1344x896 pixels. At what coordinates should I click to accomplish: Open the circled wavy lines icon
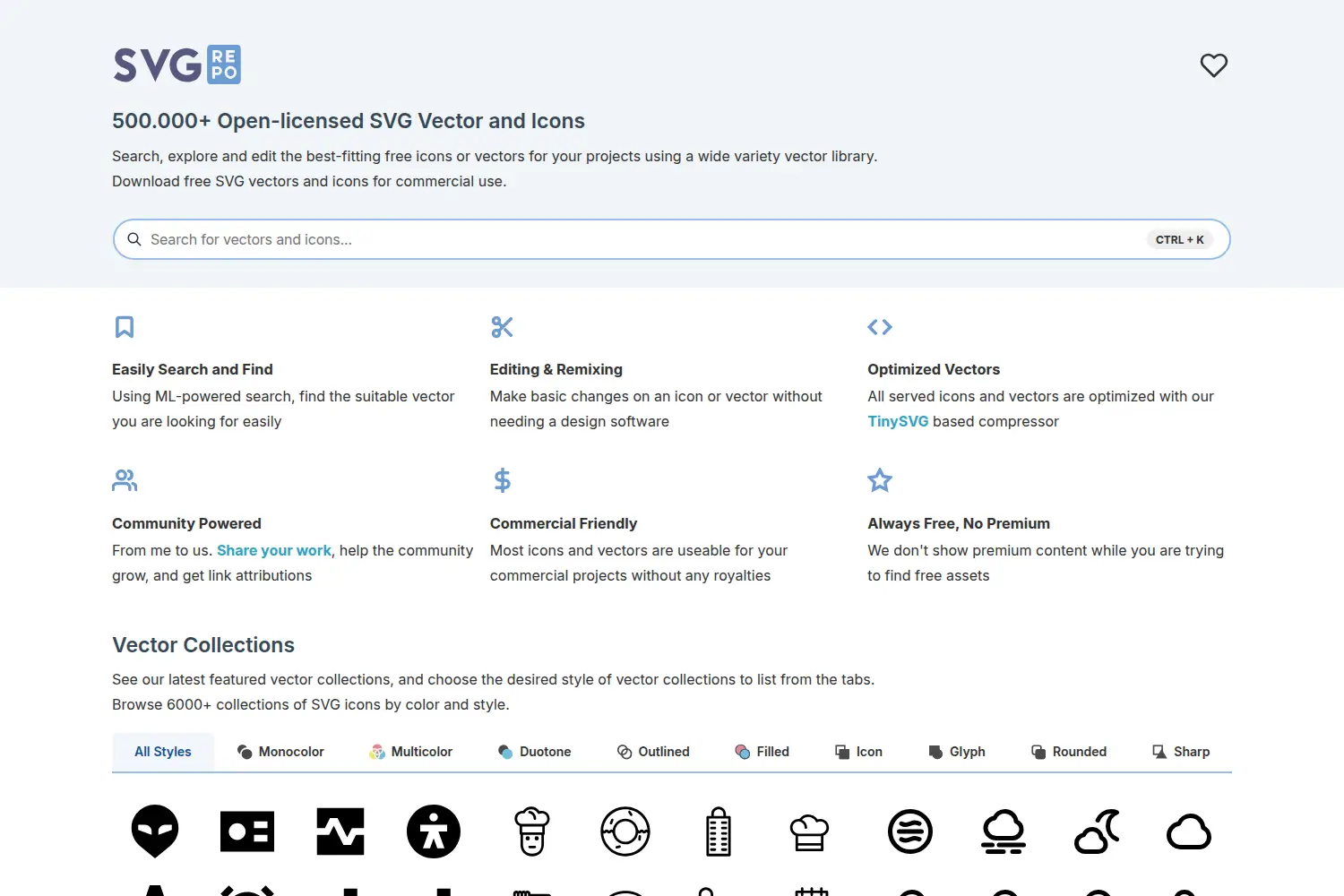pyautogui.click(x=910, y=831)
